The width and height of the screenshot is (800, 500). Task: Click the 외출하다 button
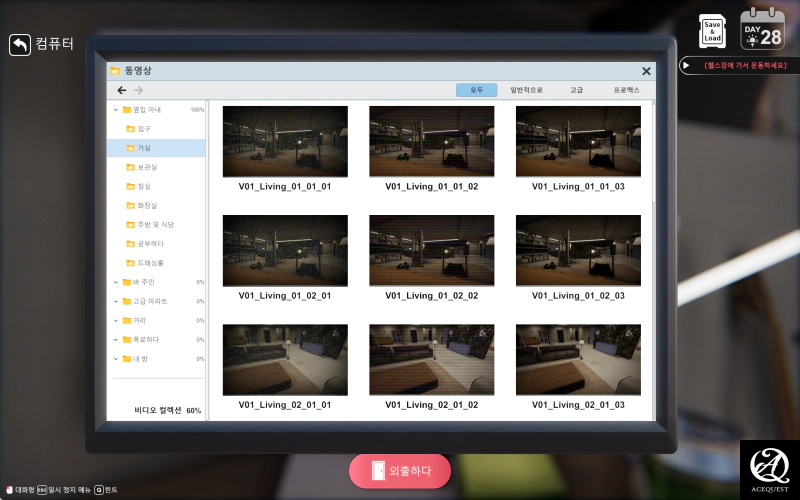point(400,470)
